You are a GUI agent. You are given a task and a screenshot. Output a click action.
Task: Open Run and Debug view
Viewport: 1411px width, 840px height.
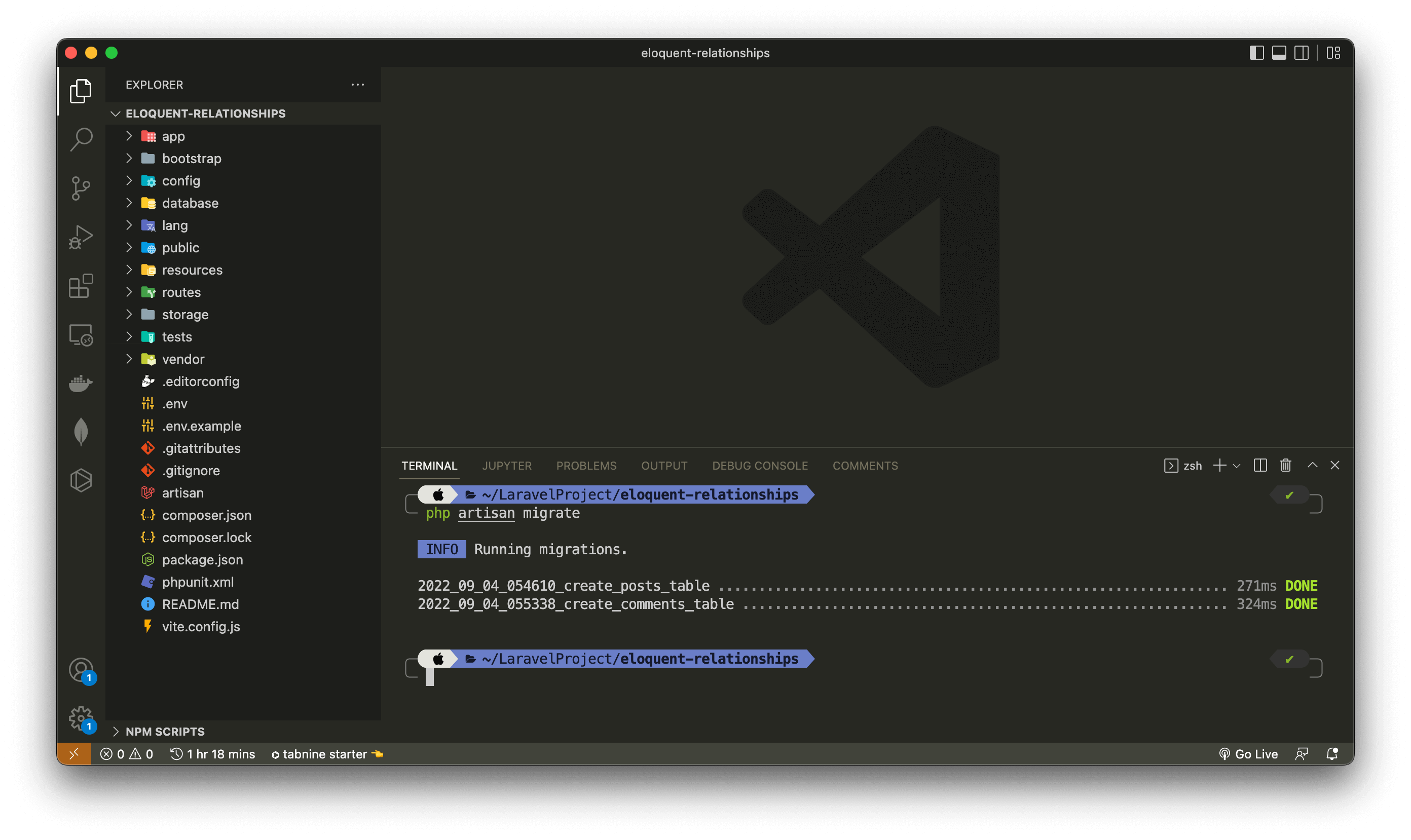(x=81, y=237)
